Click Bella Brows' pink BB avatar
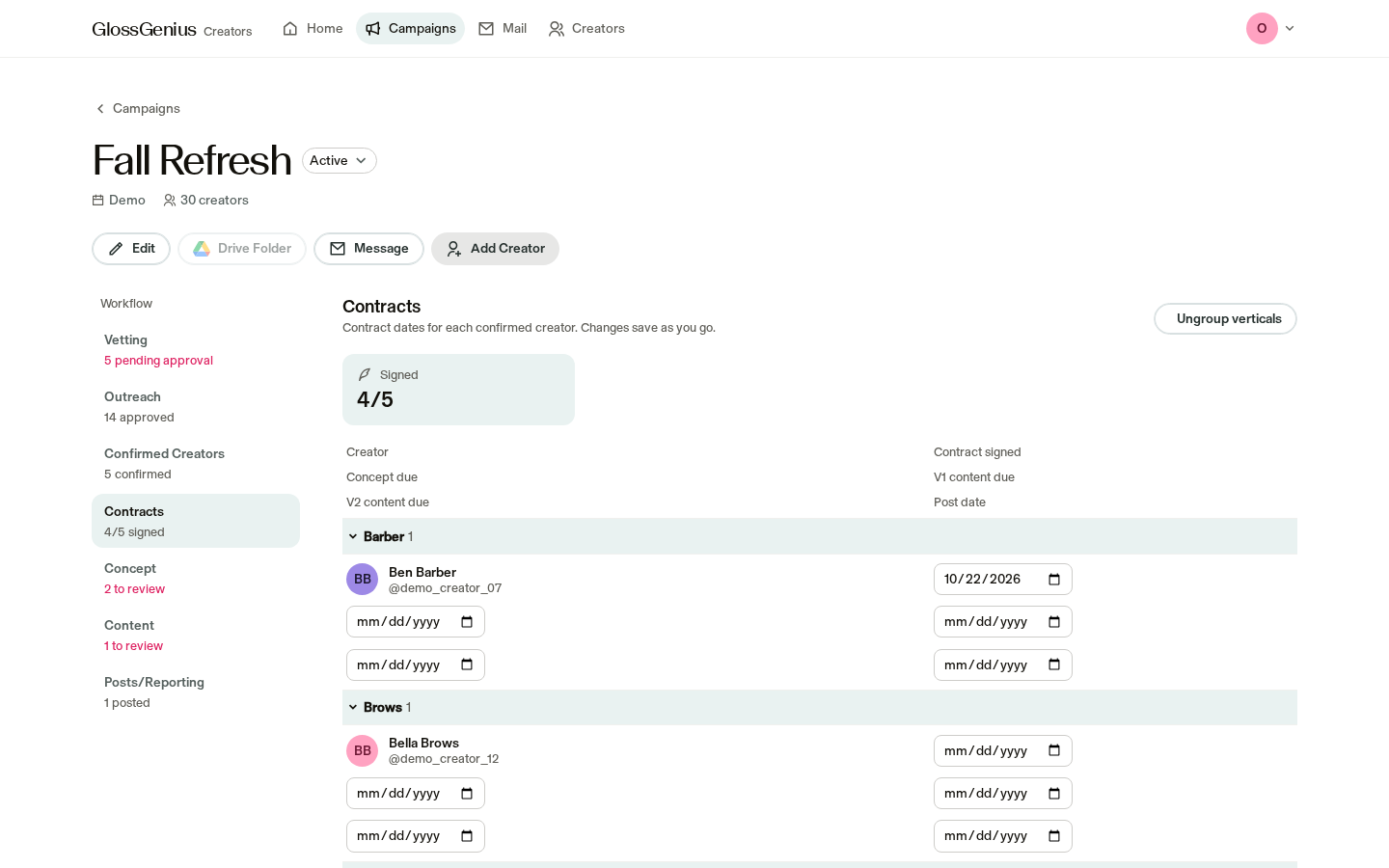 point(363,751)
